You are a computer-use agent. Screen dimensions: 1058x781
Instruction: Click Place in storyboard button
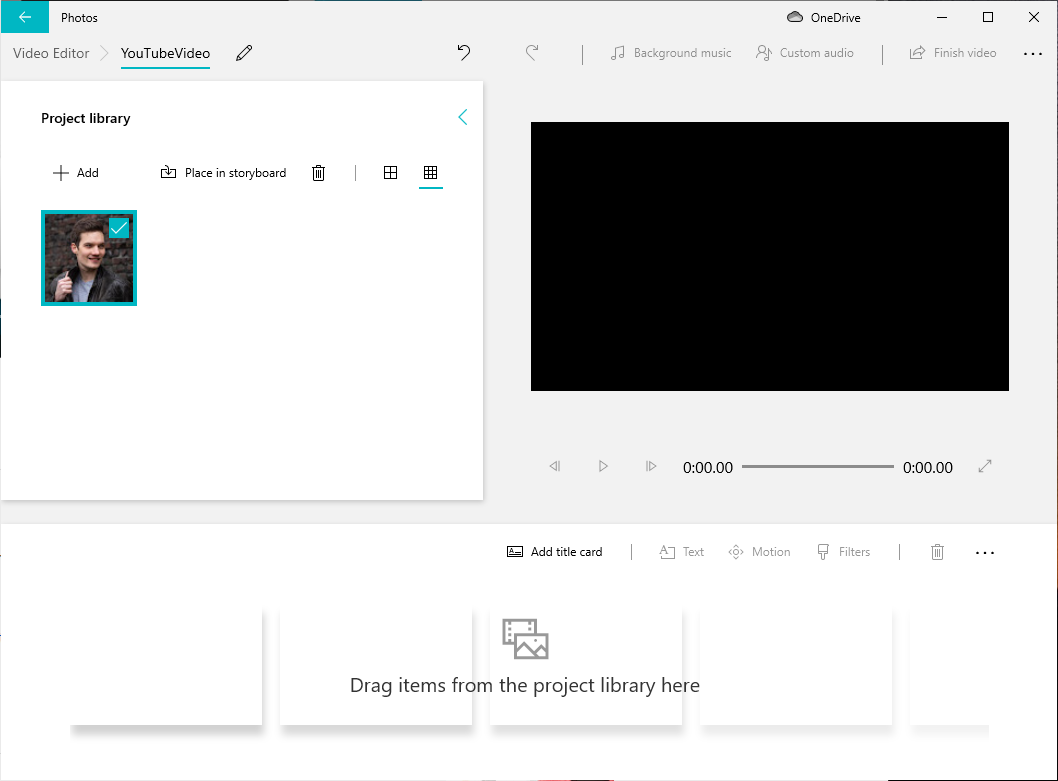[223, 173]
